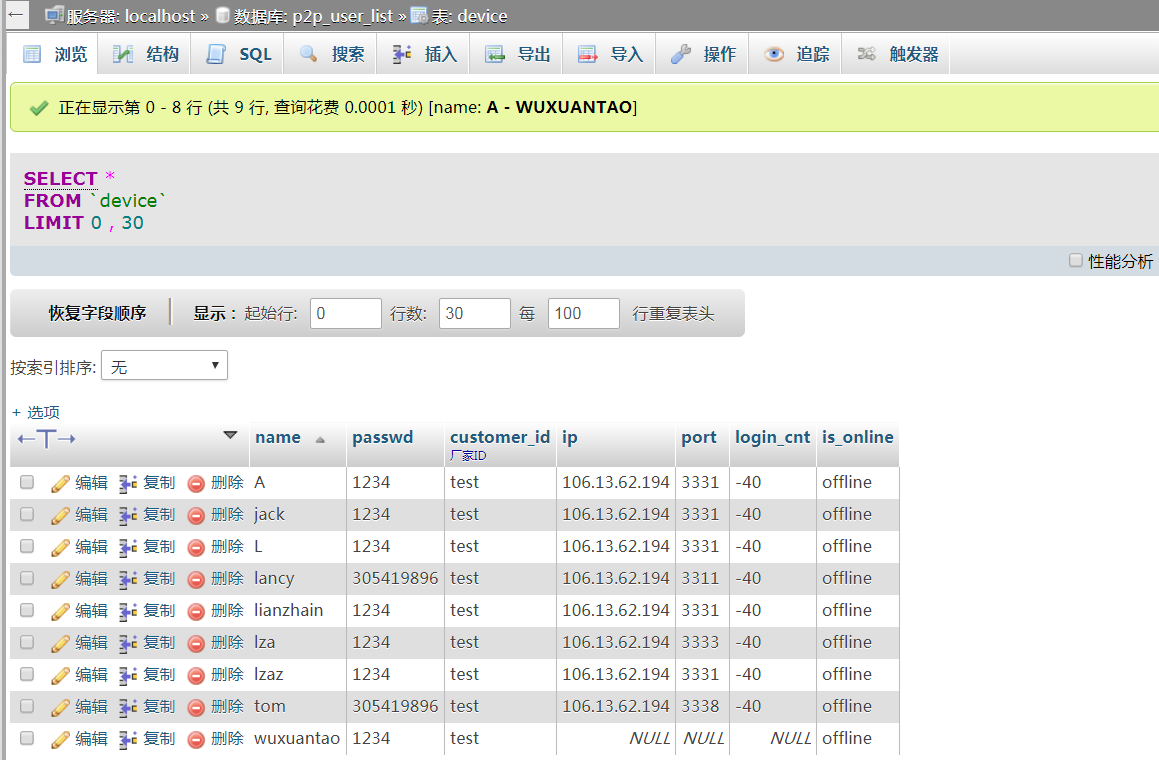
Task: Click copy icon for row wuxuantao
Action: (x=128, y=739)
